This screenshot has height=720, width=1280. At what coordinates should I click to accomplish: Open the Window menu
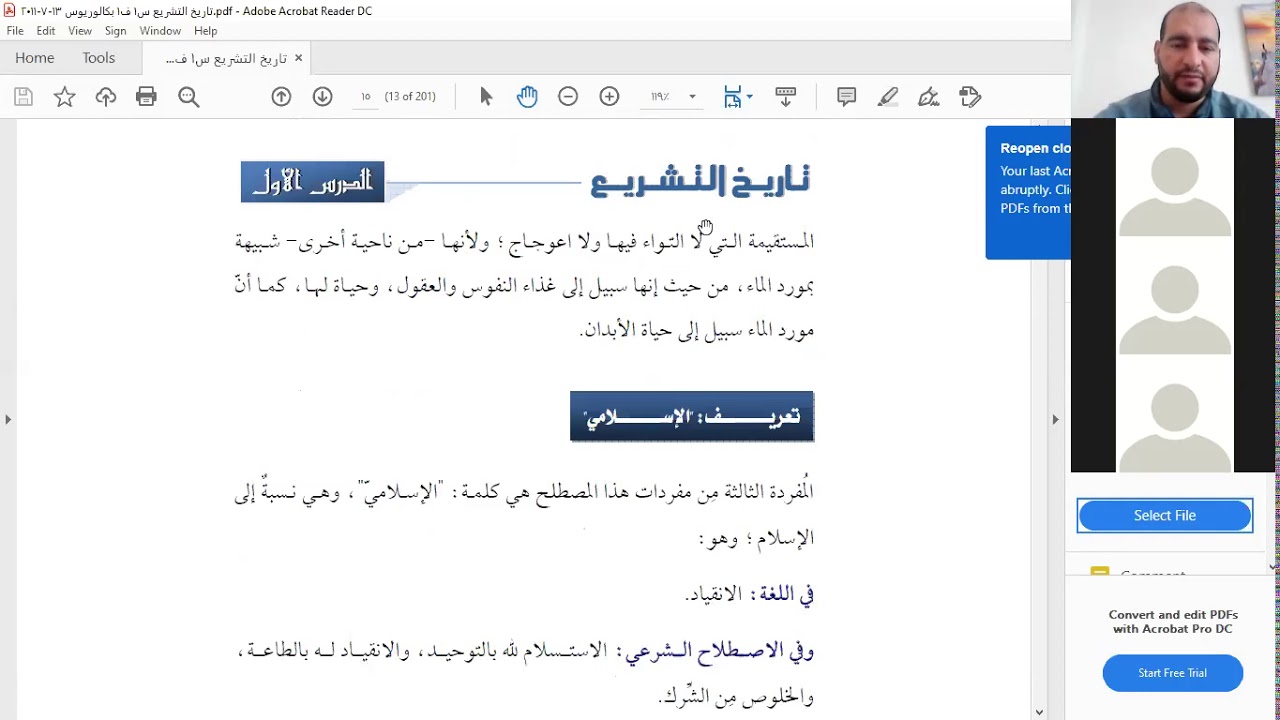(x=160, y=31)
